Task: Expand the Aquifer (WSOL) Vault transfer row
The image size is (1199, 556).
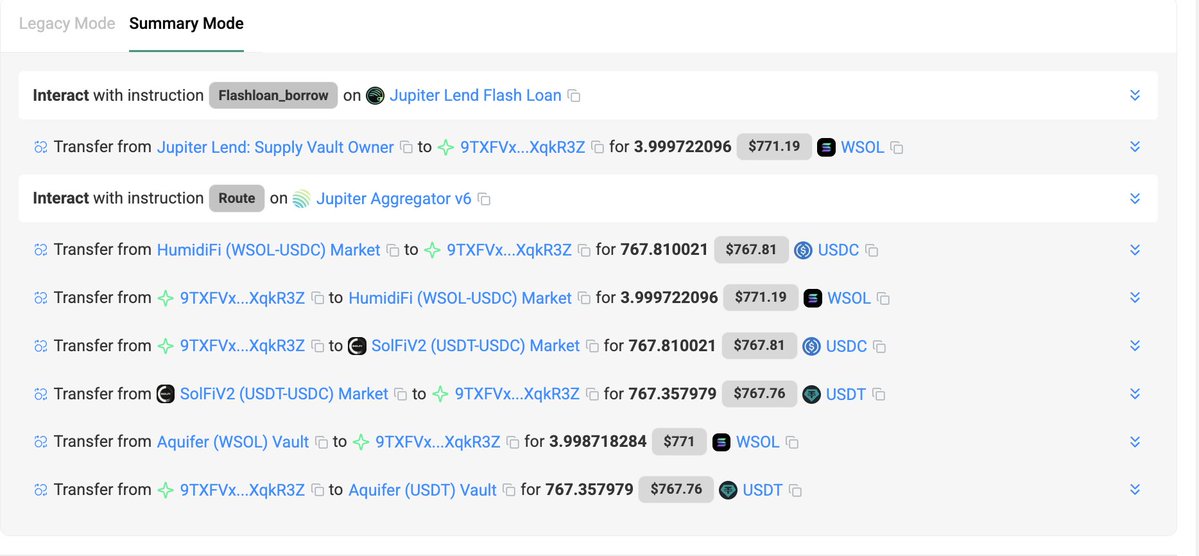Action: [x=1135, y=442]
